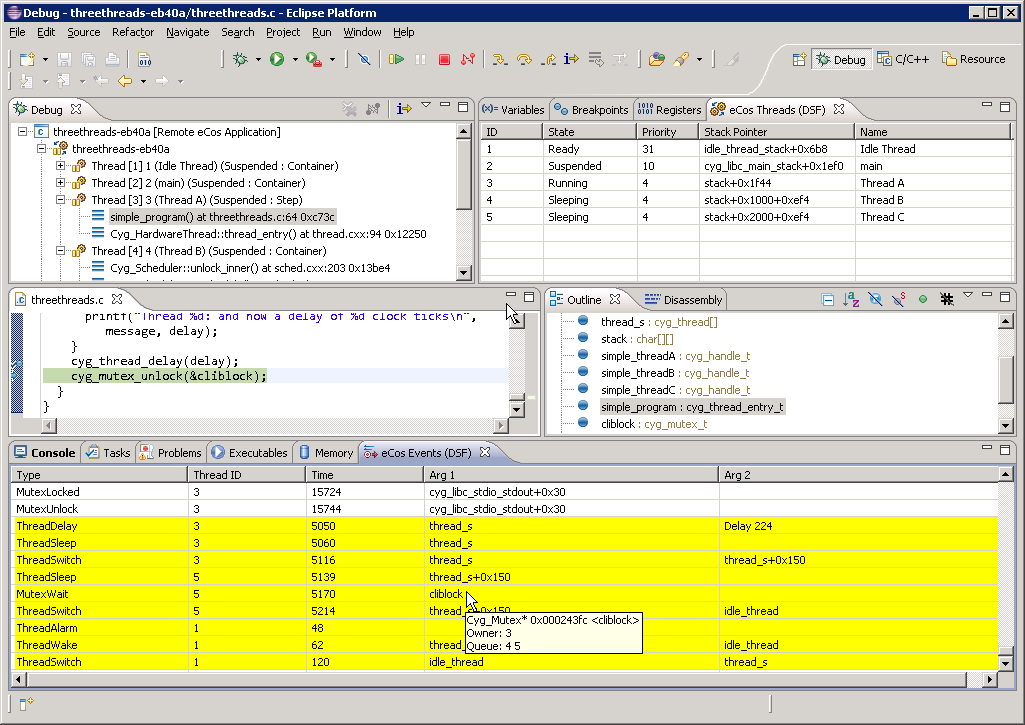Screen dimensions: 1025x725
Task: Click Outline Collapse All icon
Action: [x=828, y=299]
